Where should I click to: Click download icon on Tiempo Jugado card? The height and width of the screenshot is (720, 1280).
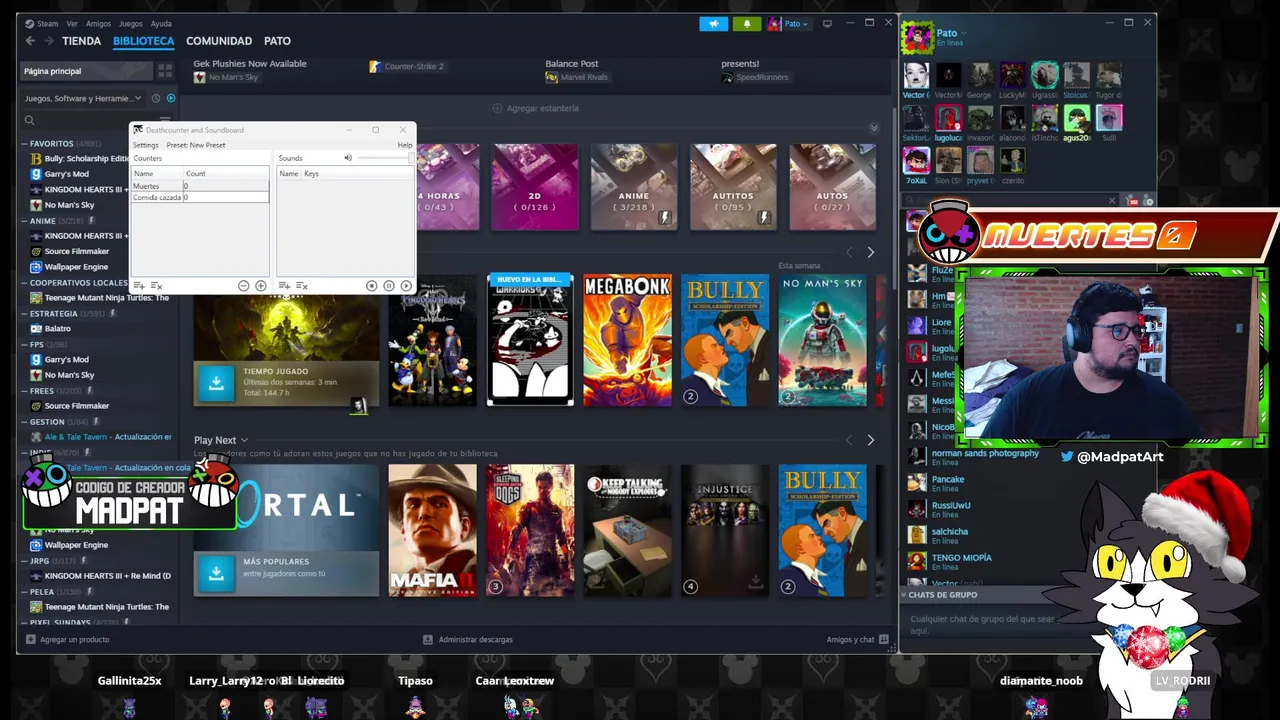pos(215,383)
